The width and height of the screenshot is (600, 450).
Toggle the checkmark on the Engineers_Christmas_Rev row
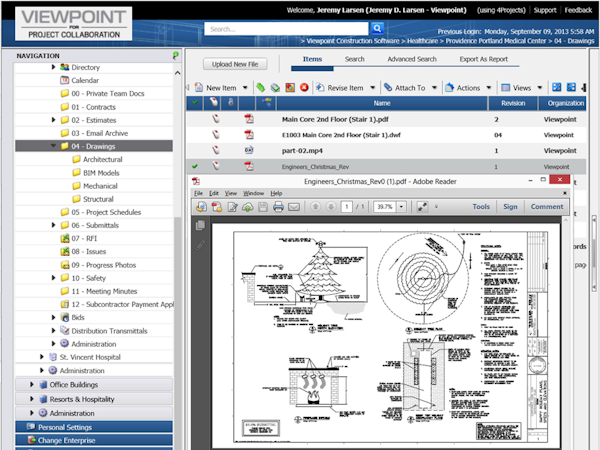click(195, 166)
